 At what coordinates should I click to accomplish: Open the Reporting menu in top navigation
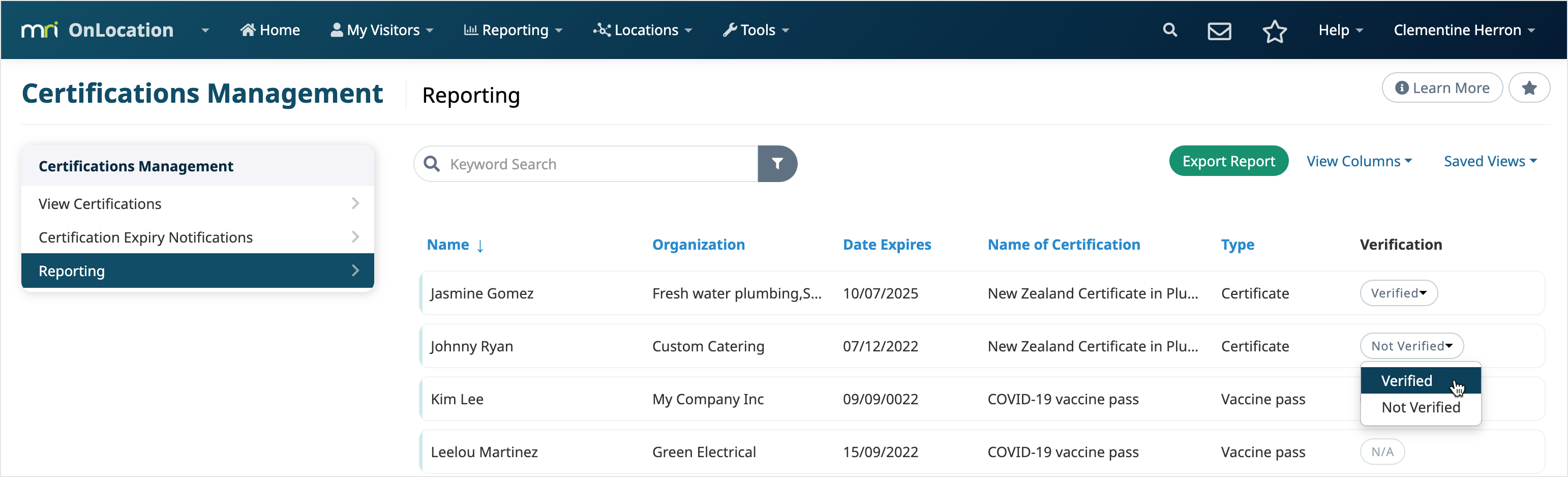(513, 30)
